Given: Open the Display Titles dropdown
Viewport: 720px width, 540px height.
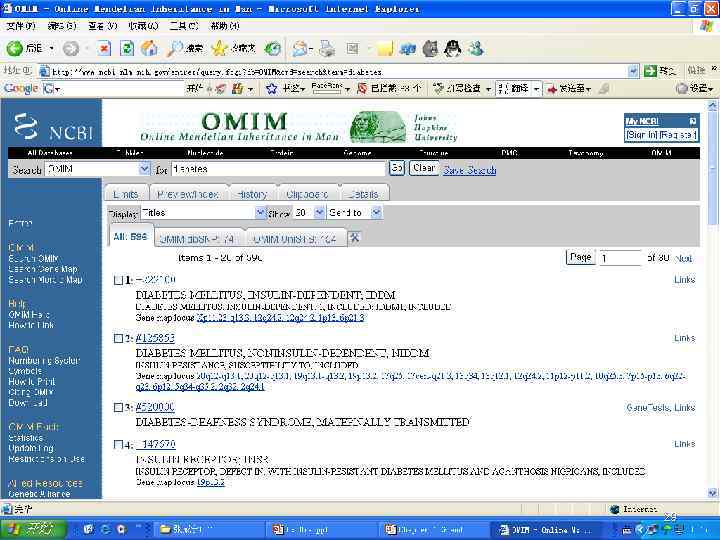Looking at the screenshot, I should coord(260,213).
